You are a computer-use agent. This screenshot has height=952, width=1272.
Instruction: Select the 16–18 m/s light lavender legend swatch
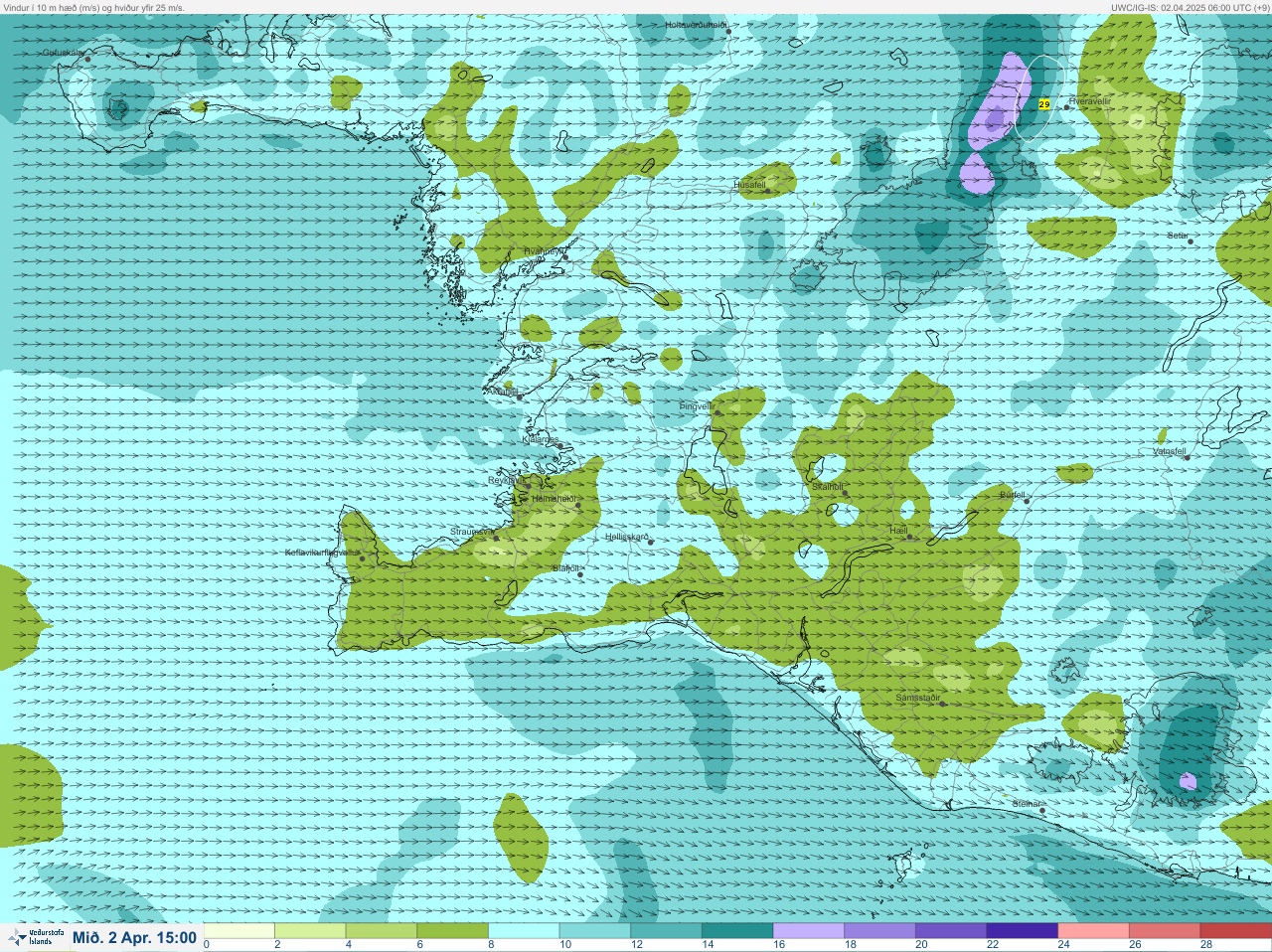click(x=809, y=931)
